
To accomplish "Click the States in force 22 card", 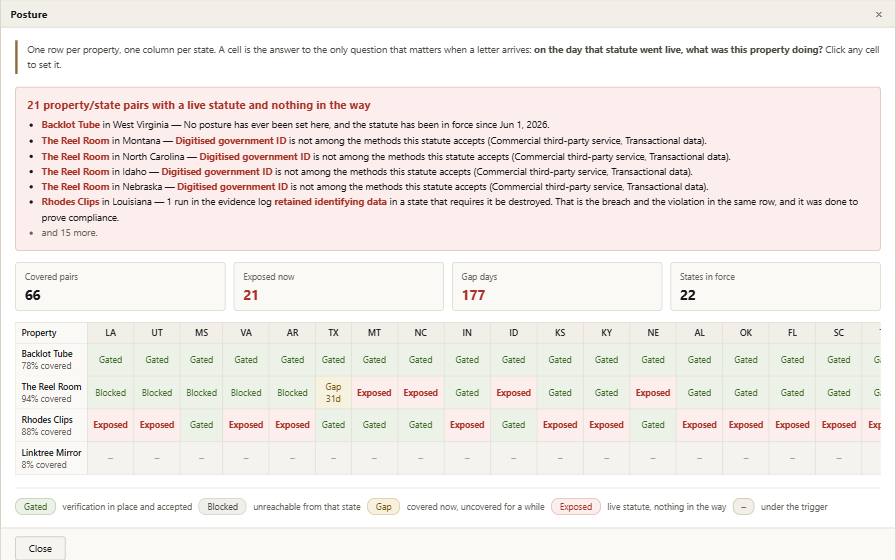I will tap(775, 286).
